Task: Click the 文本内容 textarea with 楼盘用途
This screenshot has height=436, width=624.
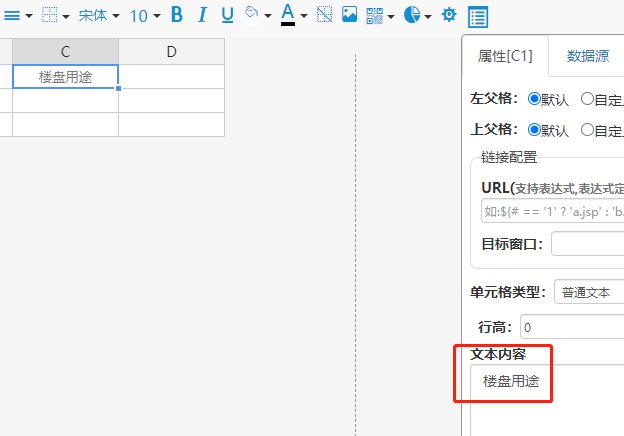Action: pos(547,400)
